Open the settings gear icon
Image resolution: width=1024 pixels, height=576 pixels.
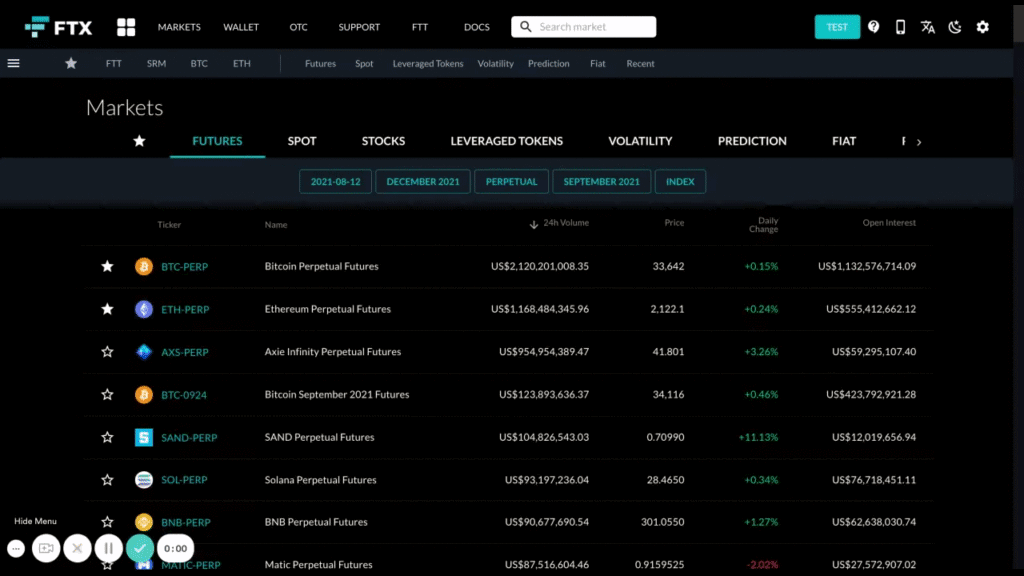coord(982,27)
